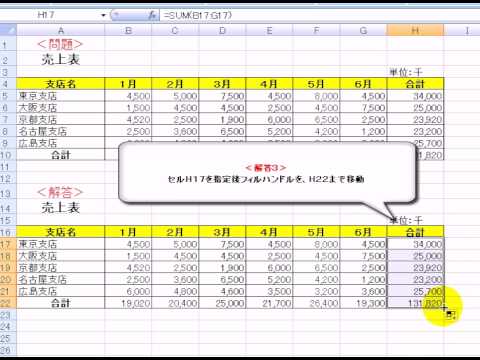480x360 pixels.
Task: Select column B header
Action: point(128,31)
